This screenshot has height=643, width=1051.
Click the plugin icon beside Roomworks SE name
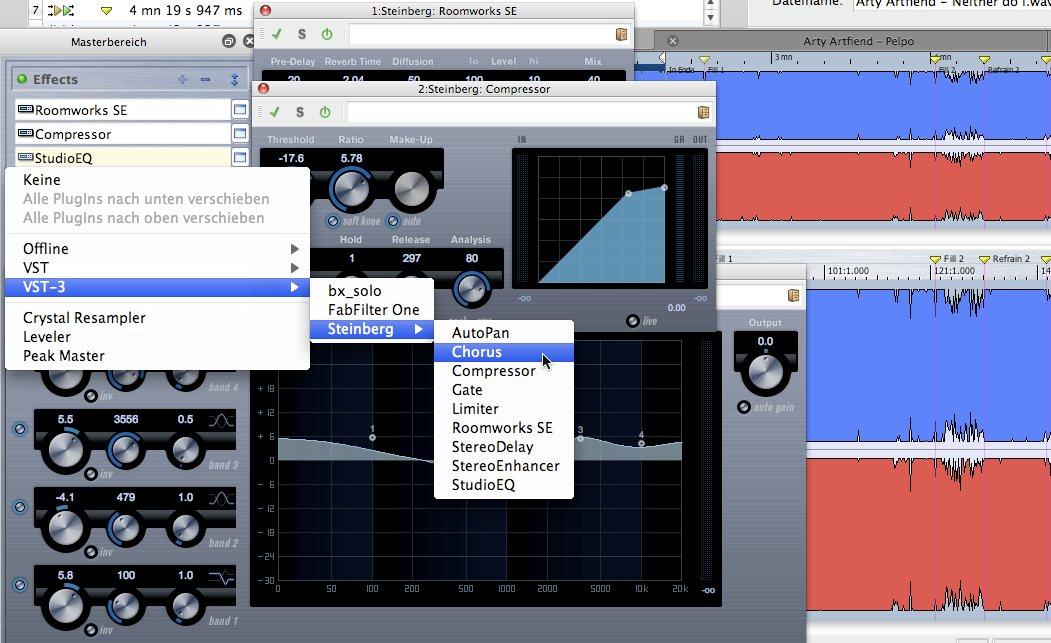click(x=25, y=109)
